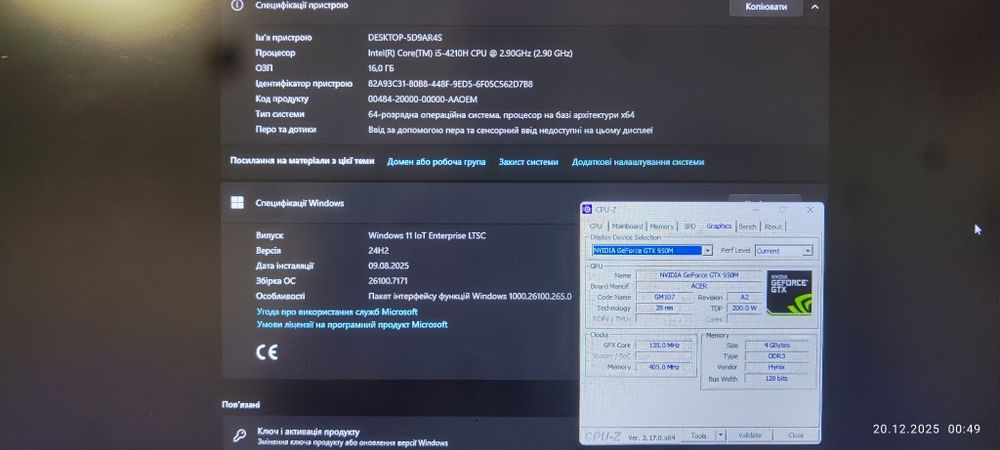Click the Memory Vendor value Hynix
The height and width of the screenshot is (450, 1000).
pyautogui.click(x=776, y=367)
